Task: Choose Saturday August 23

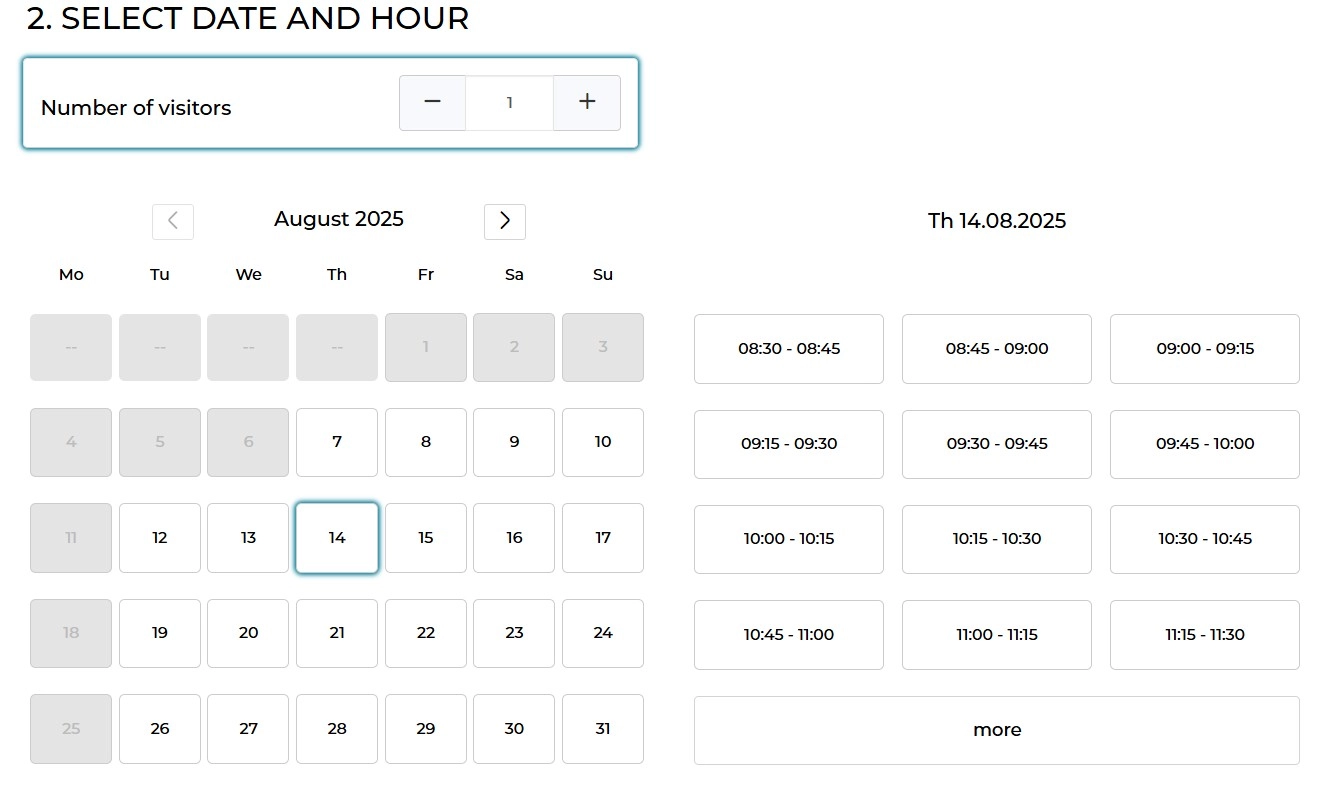Action: [514, 633]
